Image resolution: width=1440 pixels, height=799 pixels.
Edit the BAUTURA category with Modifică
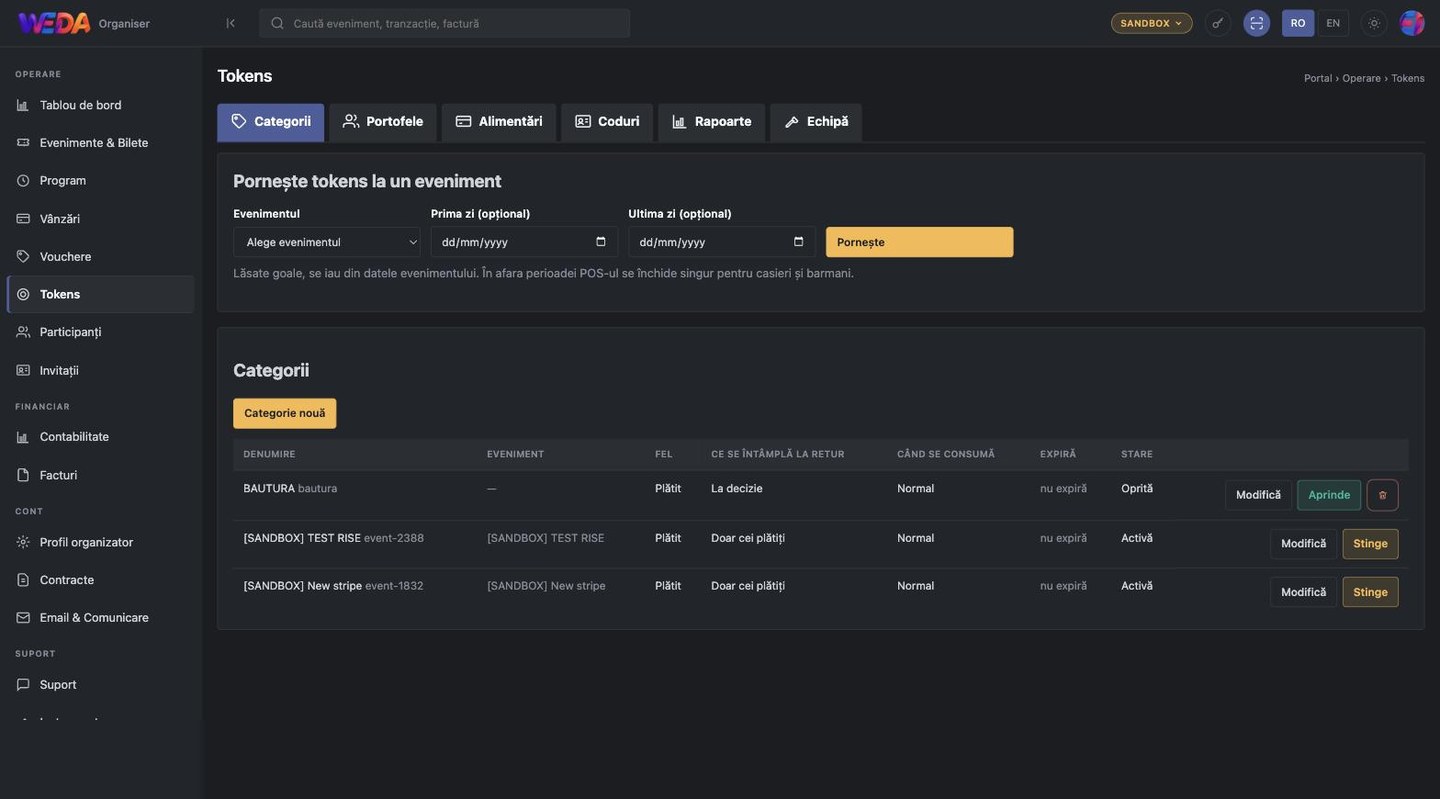tap(1258, 495)
